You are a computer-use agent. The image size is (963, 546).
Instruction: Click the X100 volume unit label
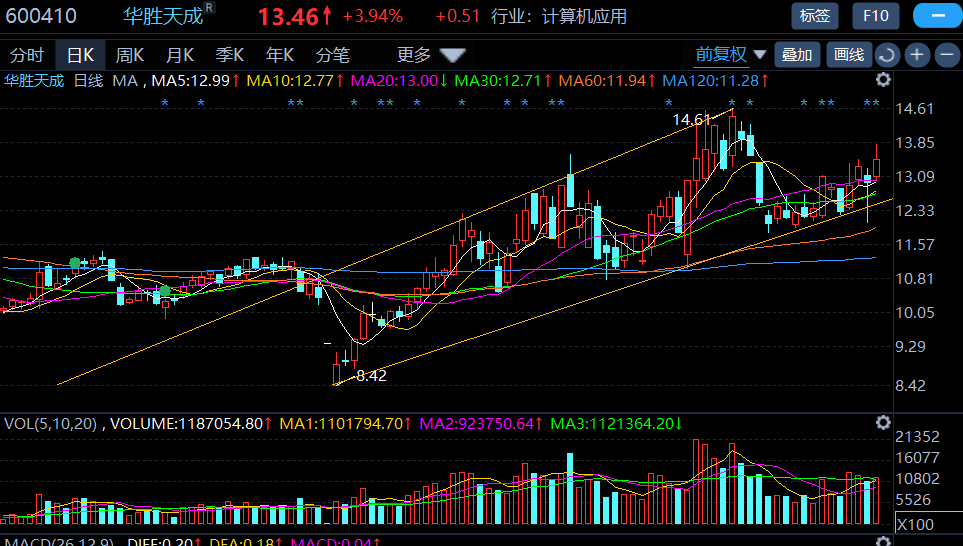point(916,525)
